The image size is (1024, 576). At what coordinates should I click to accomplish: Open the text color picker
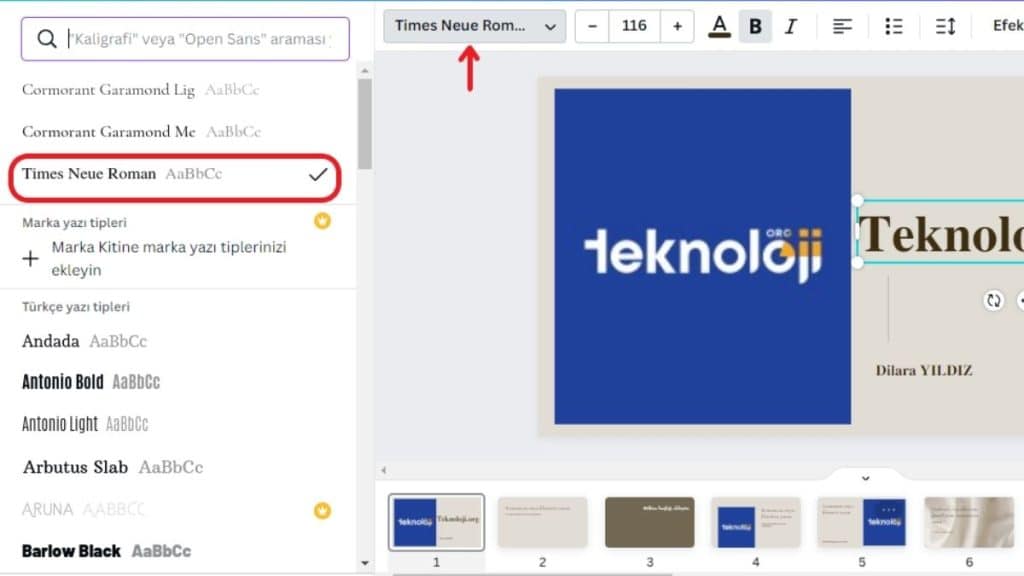tap(720, 26)
